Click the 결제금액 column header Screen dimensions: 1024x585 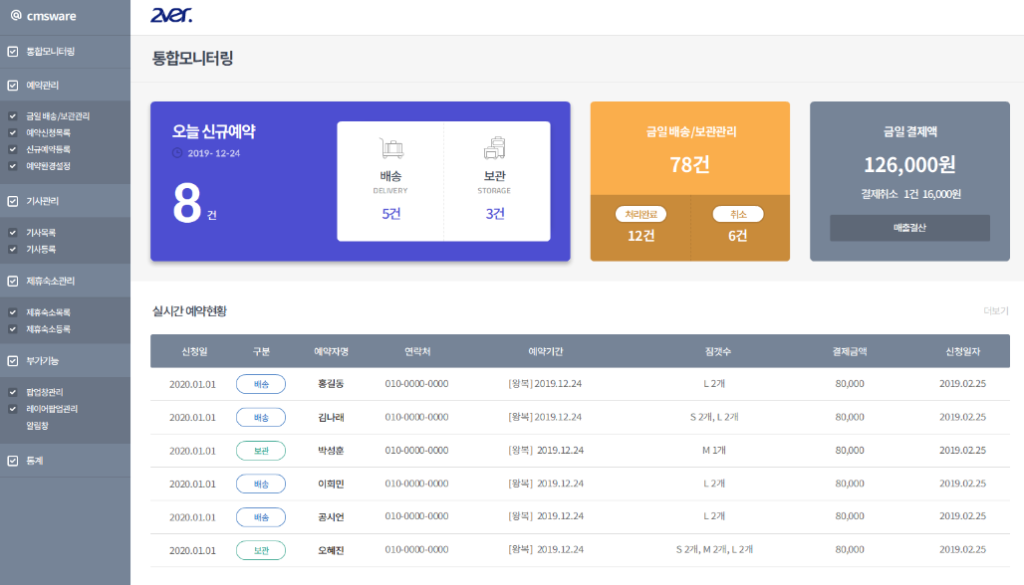pos(850,351)
